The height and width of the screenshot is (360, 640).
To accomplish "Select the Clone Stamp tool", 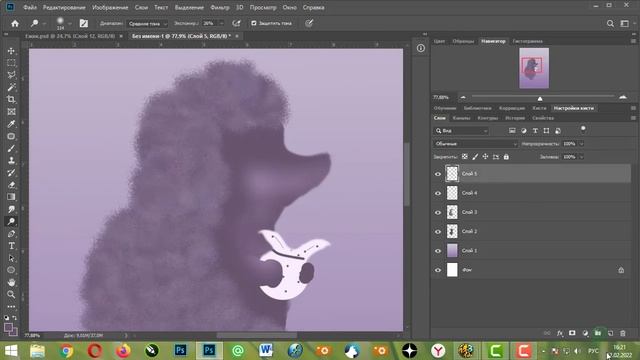I will click(x=11, y=160).
